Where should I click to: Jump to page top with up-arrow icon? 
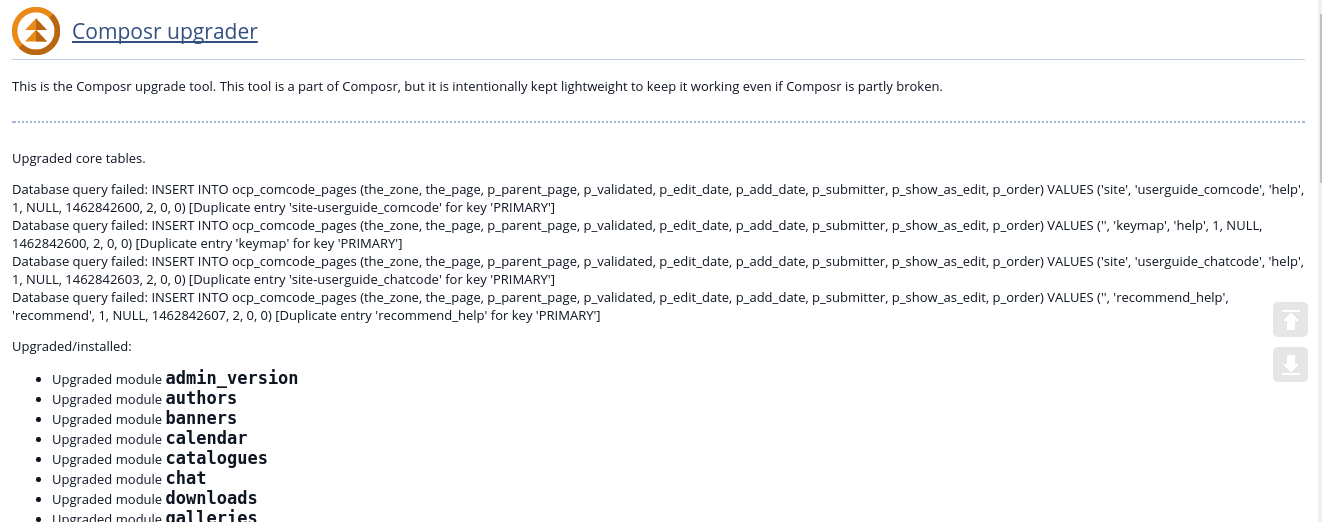1291,320
